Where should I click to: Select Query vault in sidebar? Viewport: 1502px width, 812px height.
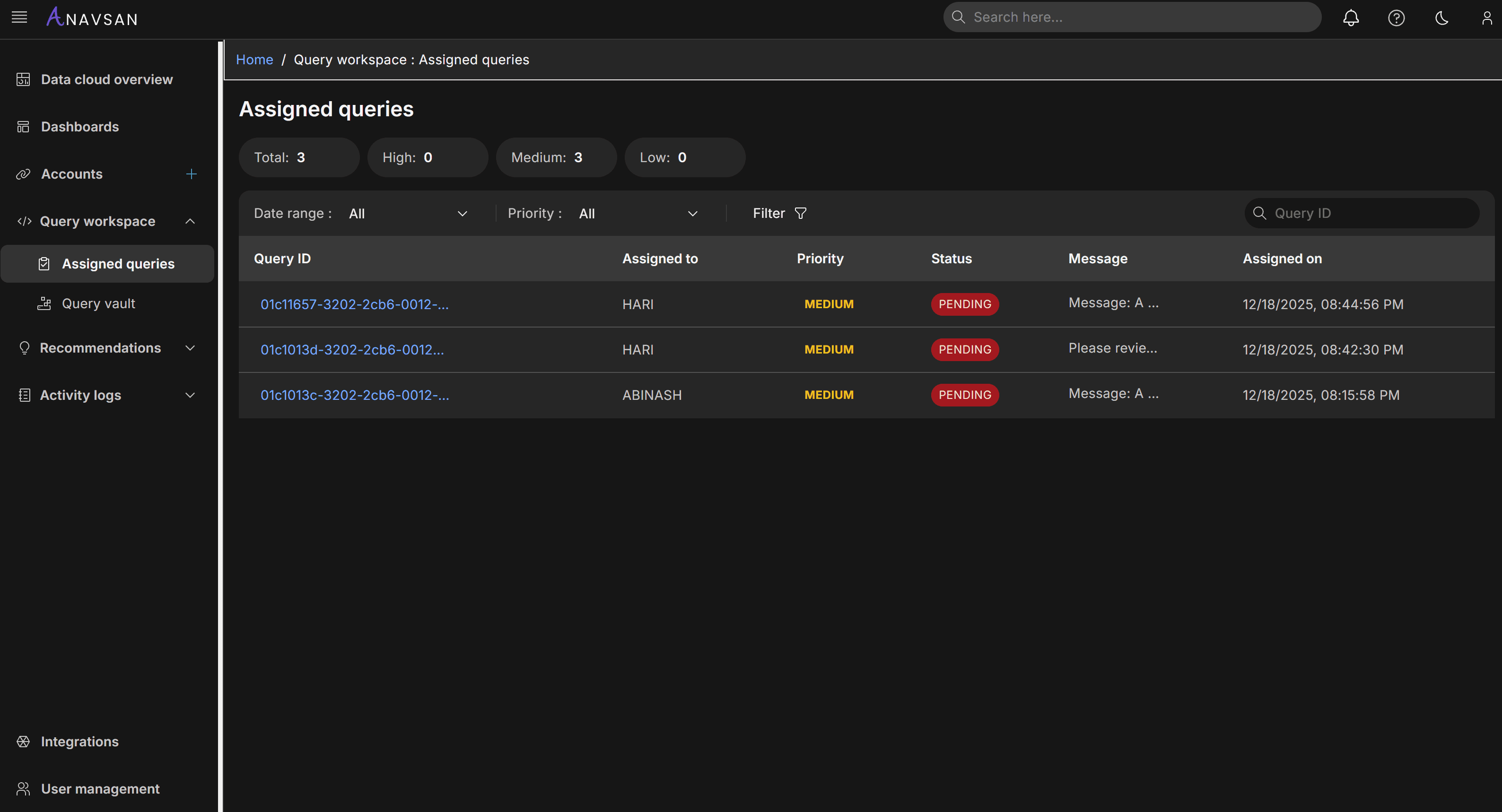(x=98, y=304)
